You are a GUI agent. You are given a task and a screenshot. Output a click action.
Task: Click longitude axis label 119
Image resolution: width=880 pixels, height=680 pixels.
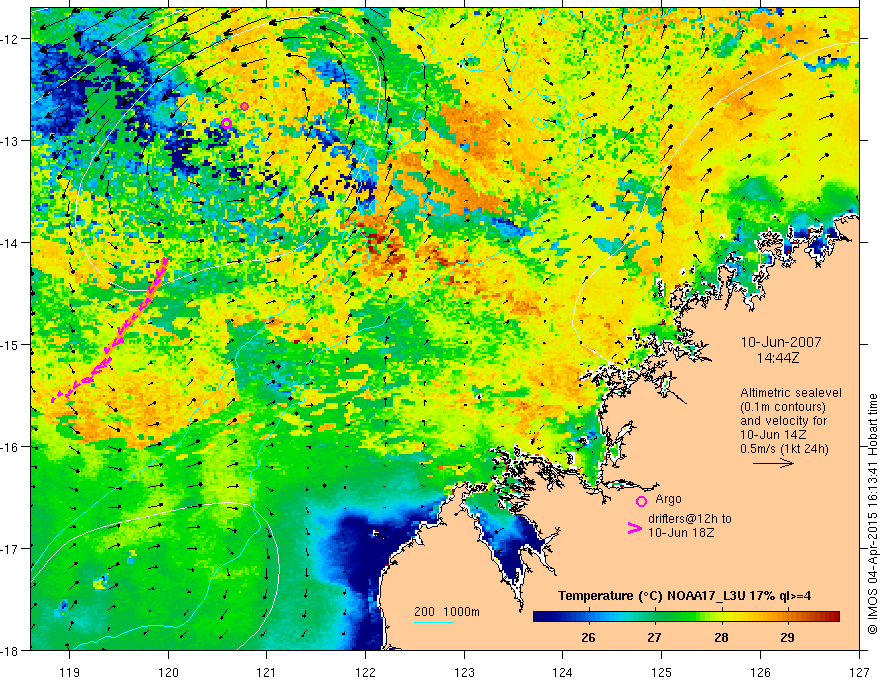70,672
